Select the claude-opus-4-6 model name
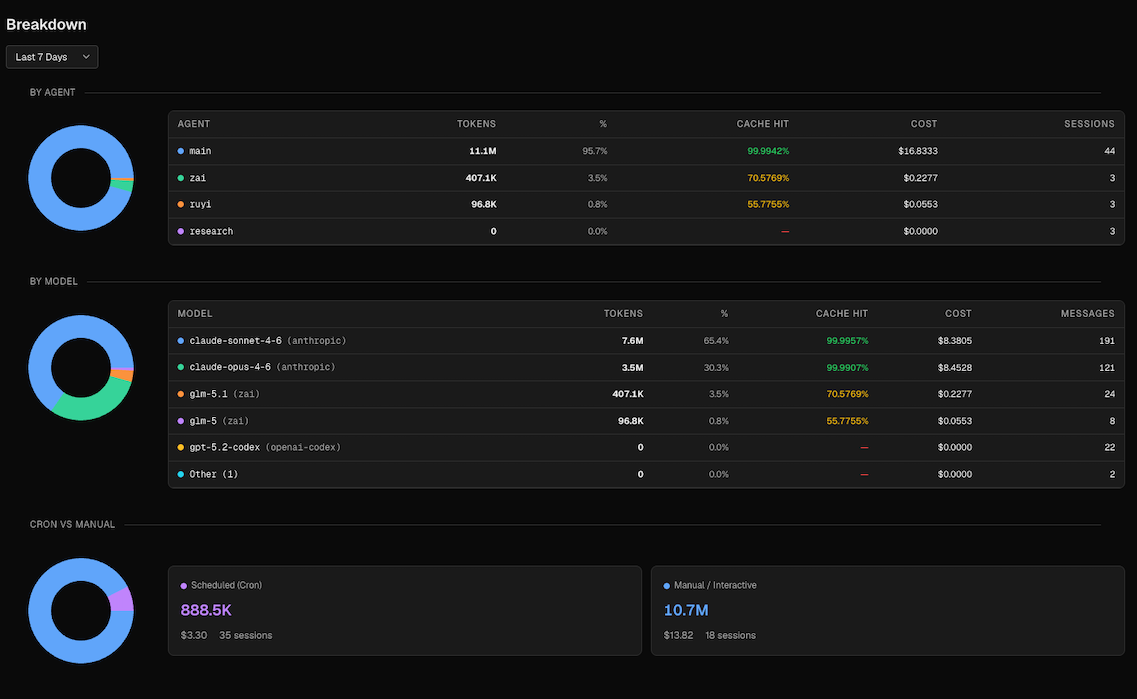1137x699 pixels. (231, 367)
